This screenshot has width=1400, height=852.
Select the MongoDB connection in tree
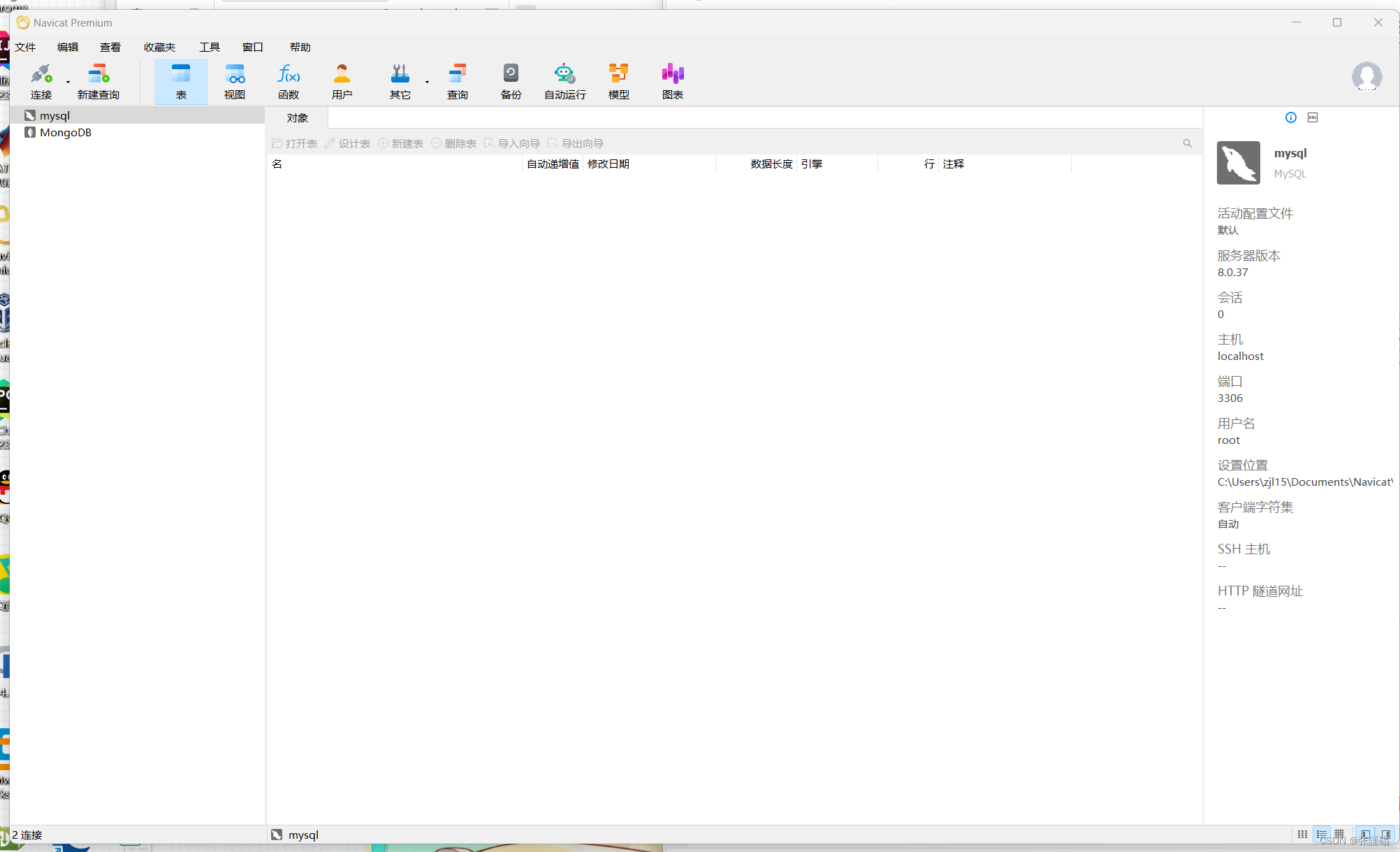pyautogui.click(x=65, y=132)
